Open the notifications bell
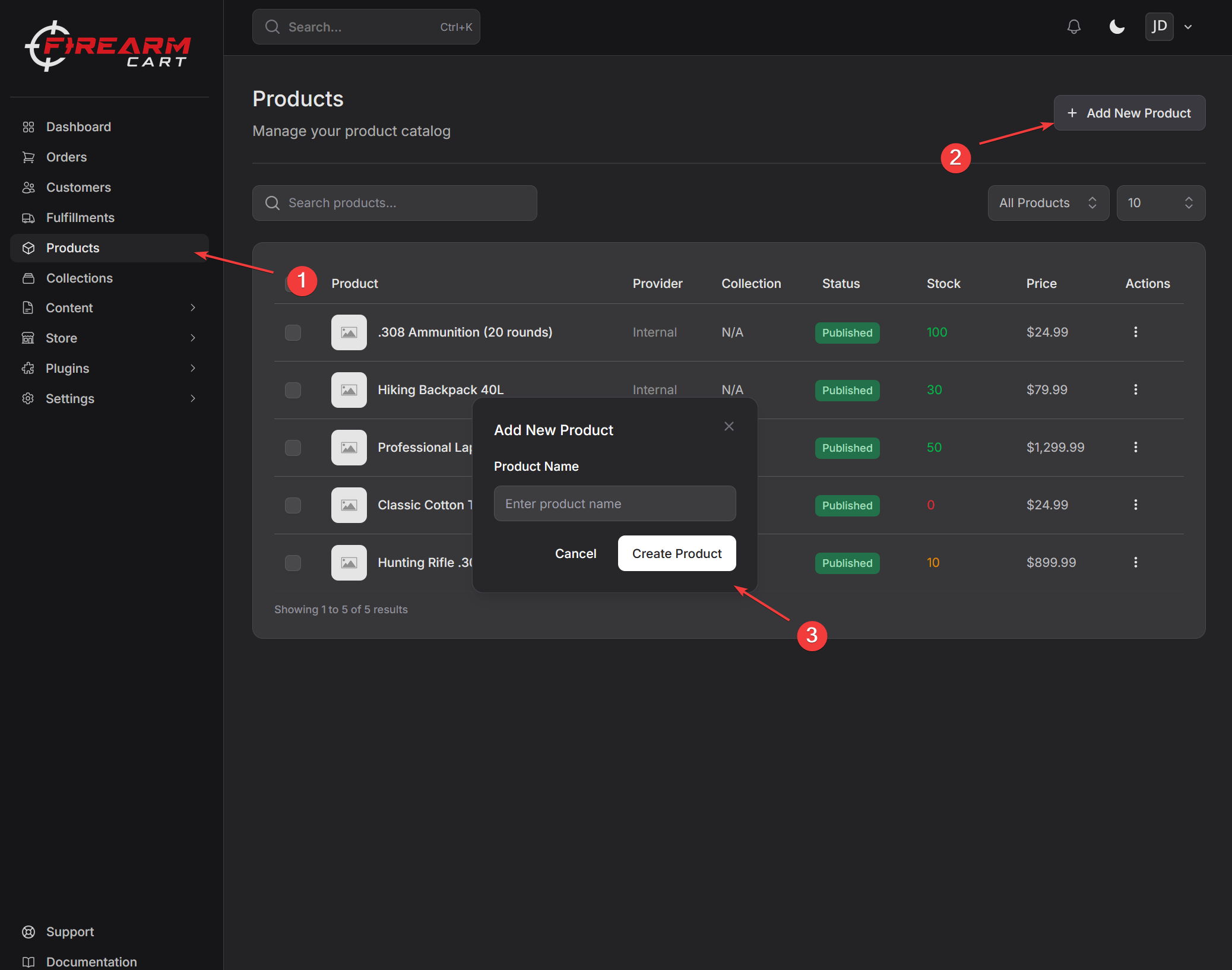 1073,27
